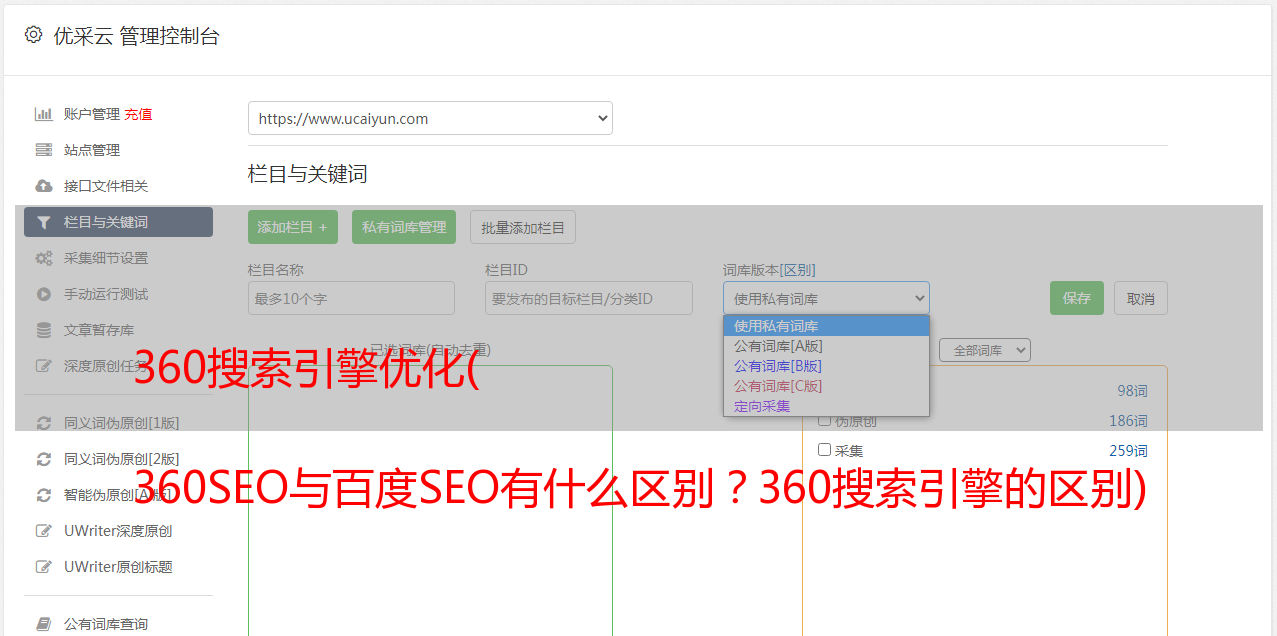Open 私有词库管理
The image size is (1277, 636).
coord(404,227)
